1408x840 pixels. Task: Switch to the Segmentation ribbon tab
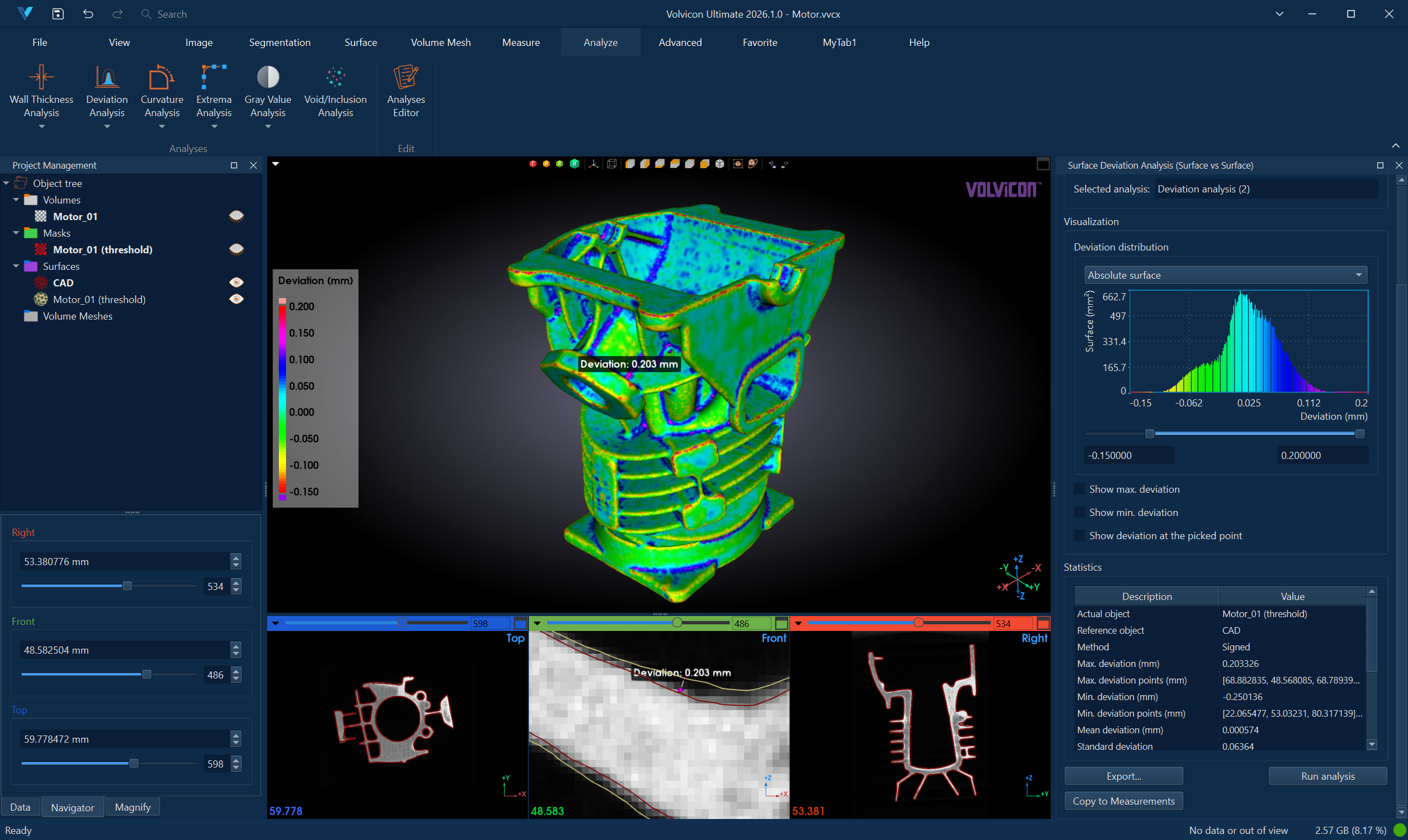click(280, 43)
